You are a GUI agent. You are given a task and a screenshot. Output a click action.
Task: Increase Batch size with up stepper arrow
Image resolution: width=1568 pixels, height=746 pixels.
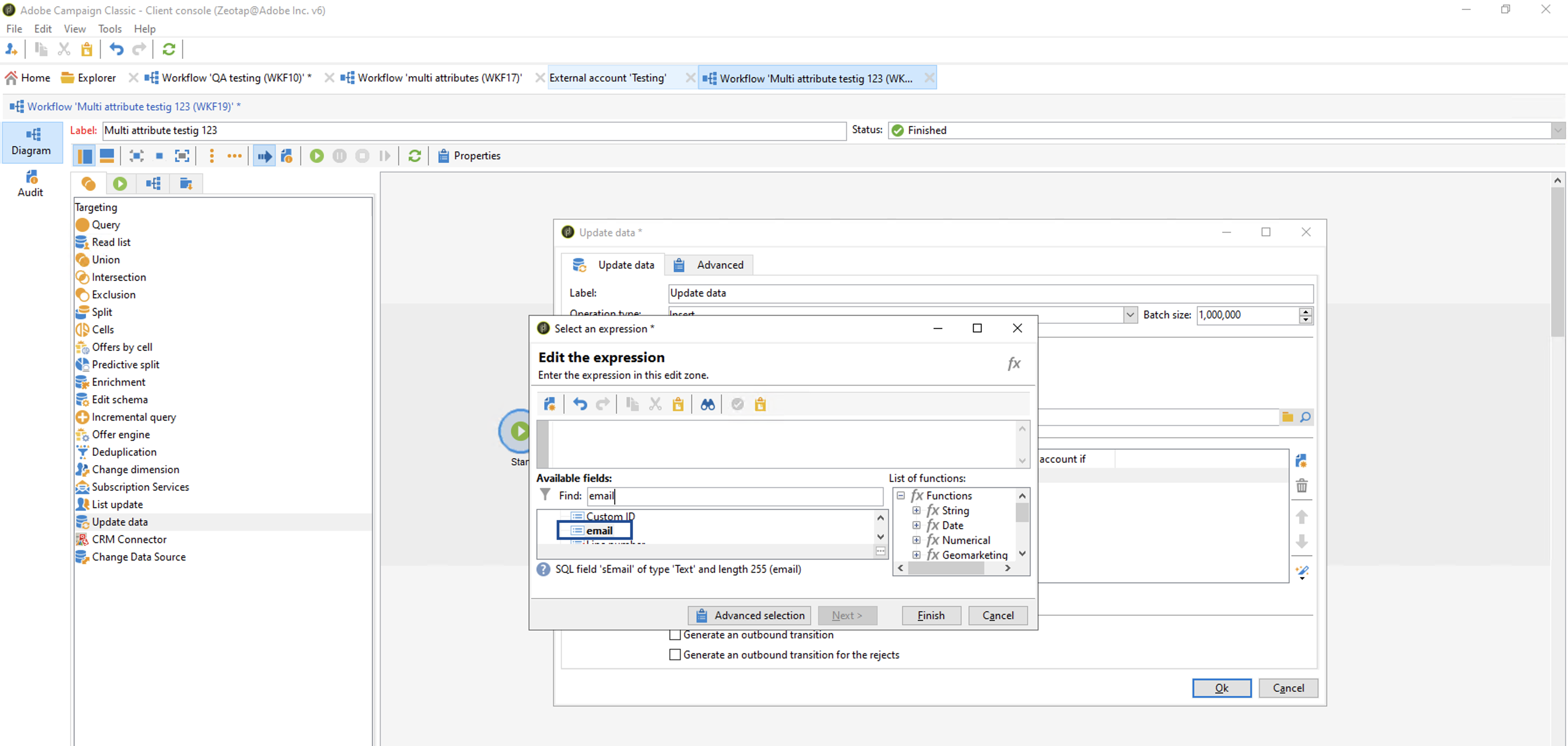(x=1305, y=311)
